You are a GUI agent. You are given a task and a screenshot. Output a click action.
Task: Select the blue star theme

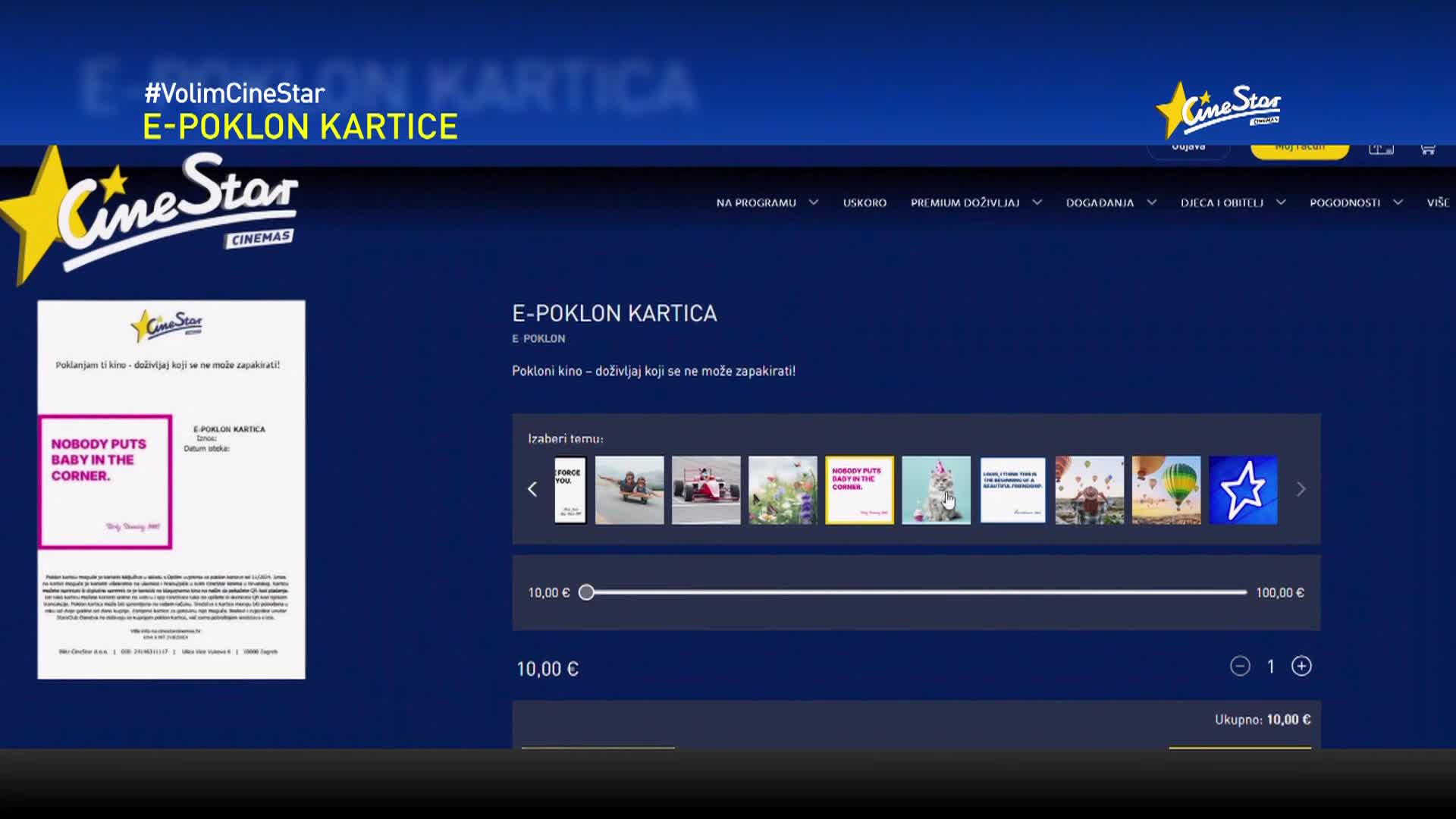coord(1243,490)
